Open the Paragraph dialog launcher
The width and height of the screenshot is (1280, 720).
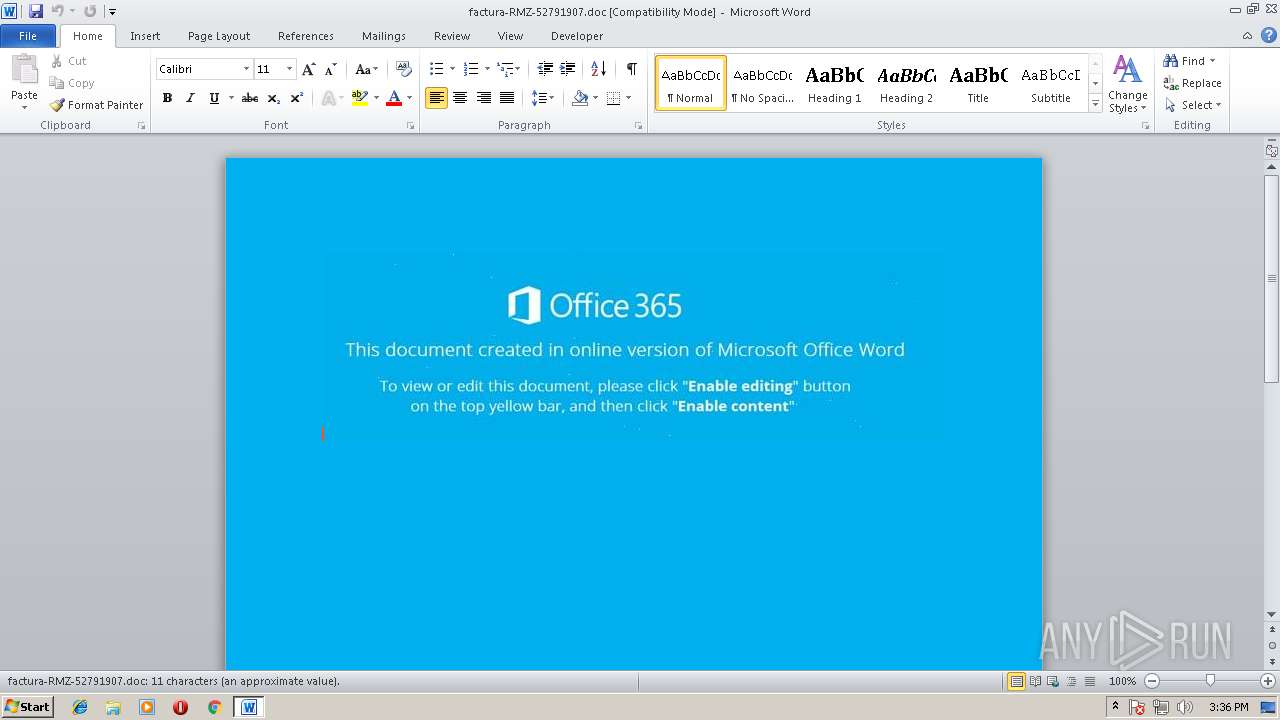[638, 126]
